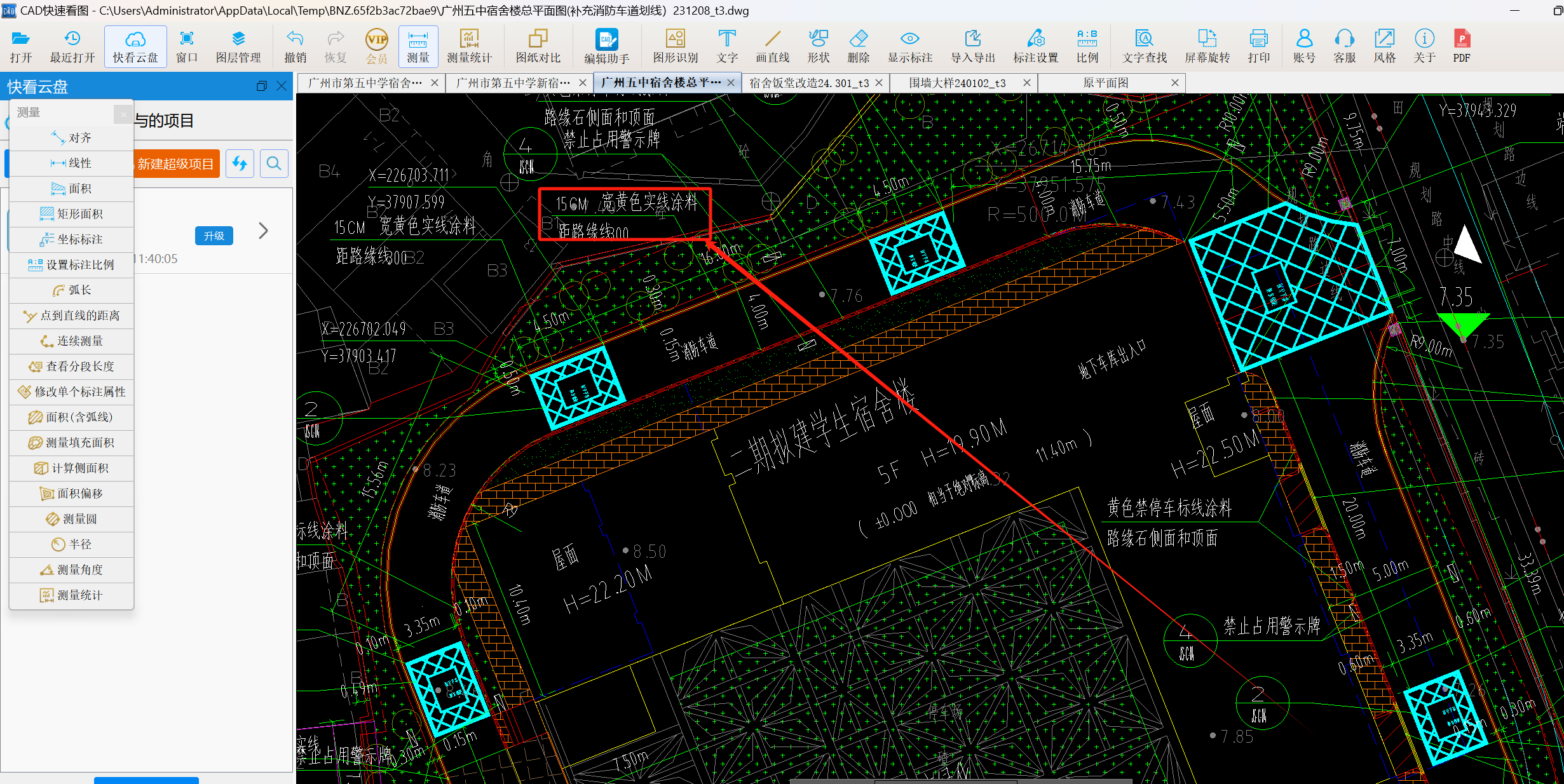Image resolution: width=1564 pixels, height=784 pixels.
Task: Select 测量填充面积 menu item
Action: 72,443
